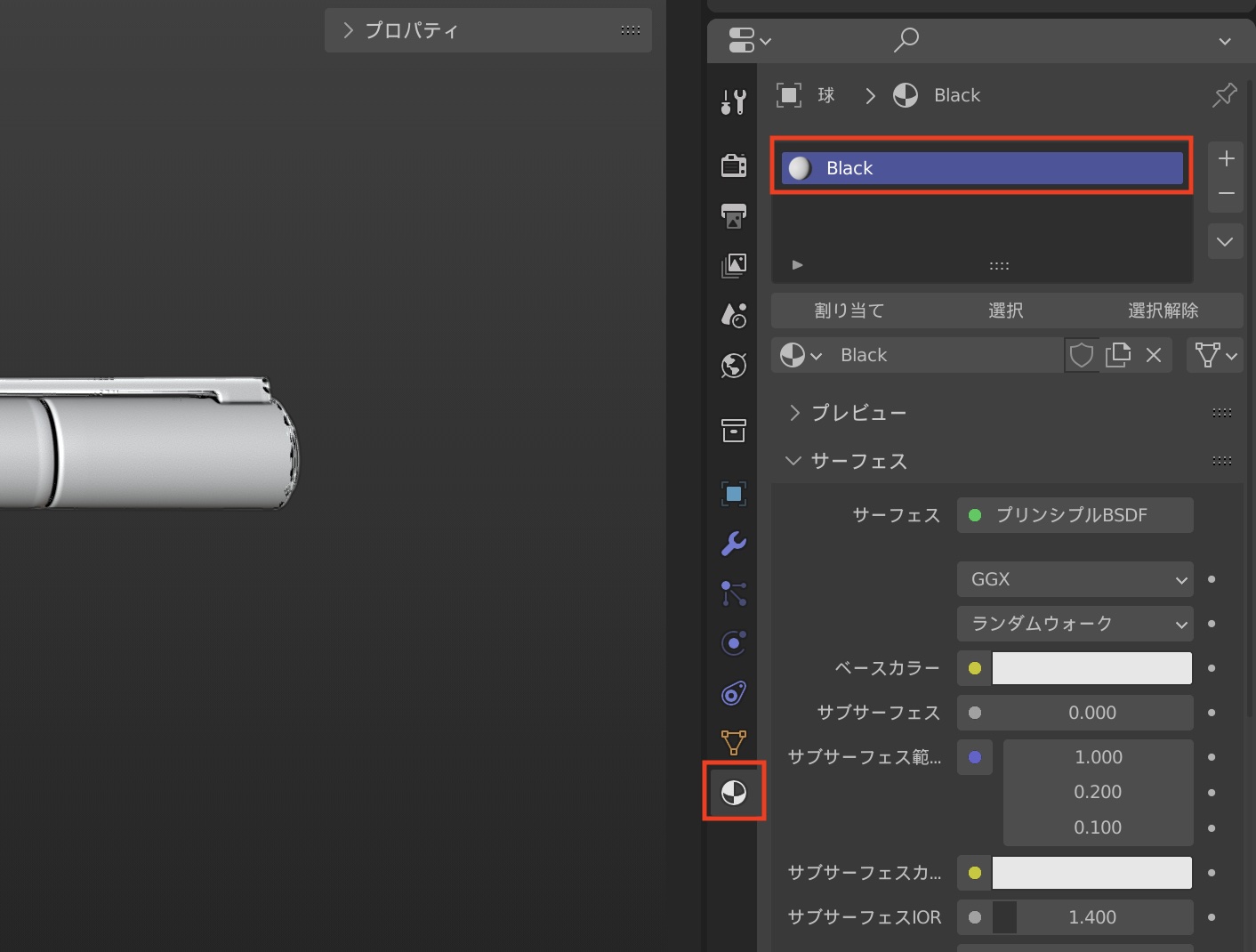The image size is (1256, 952).
Task: Click the サブサーフェスIOR value field
Action: click(1091, 917)
